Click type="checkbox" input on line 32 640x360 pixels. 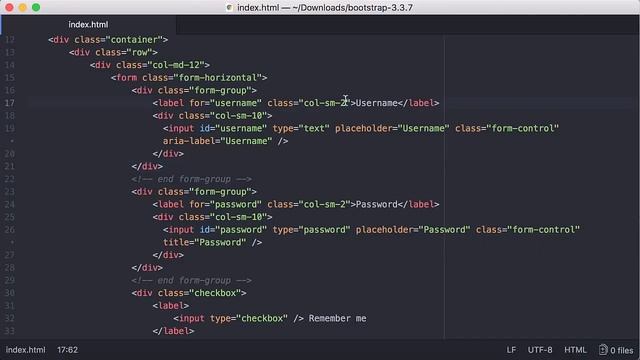click(239, 318)
